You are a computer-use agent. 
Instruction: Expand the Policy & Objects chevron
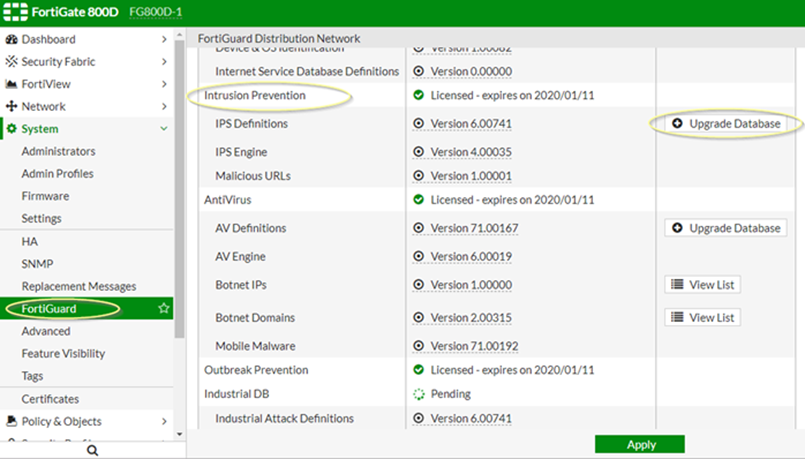164,422
